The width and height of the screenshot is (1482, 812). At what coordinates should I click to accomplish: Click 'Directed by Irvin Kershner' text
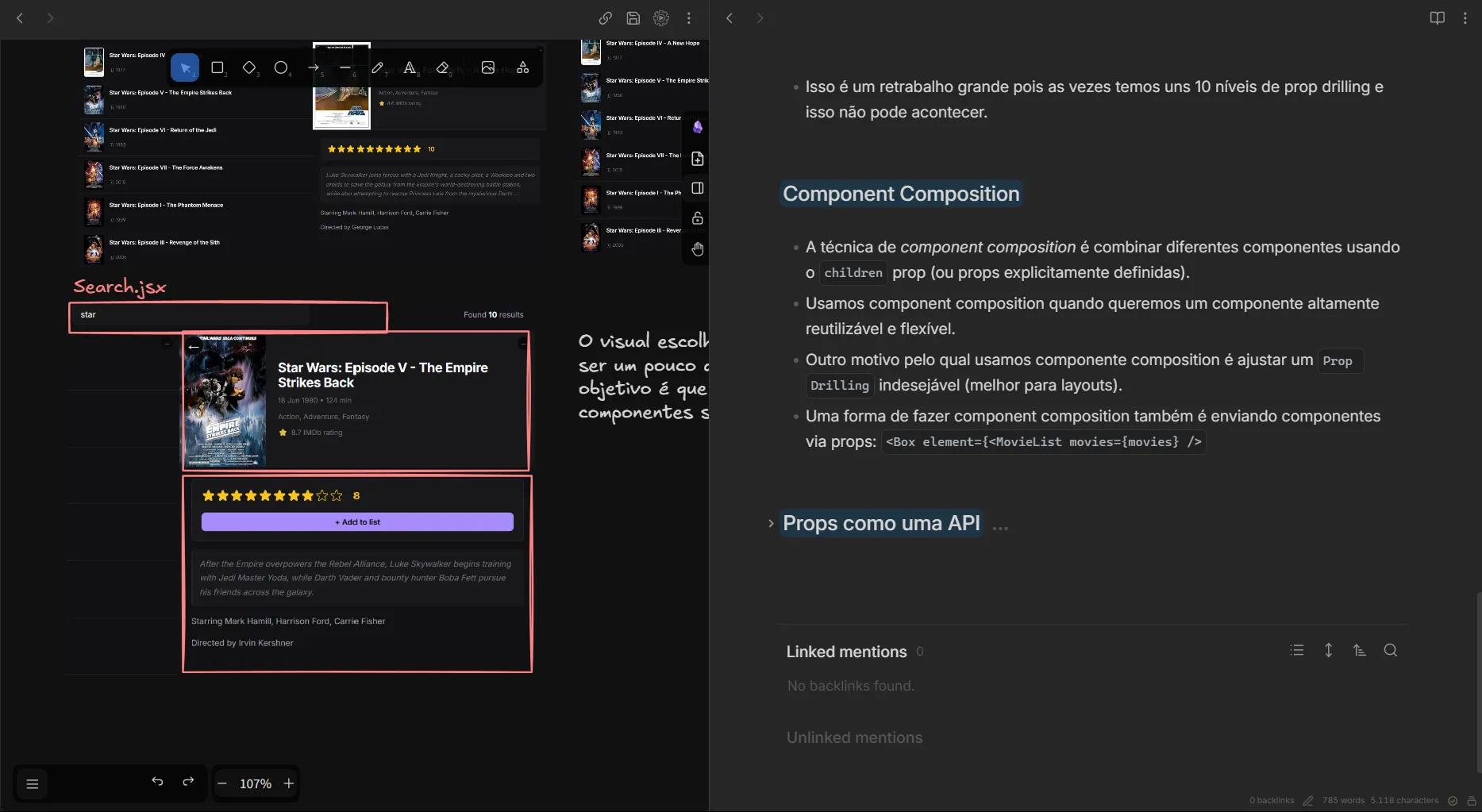point(242,644)
